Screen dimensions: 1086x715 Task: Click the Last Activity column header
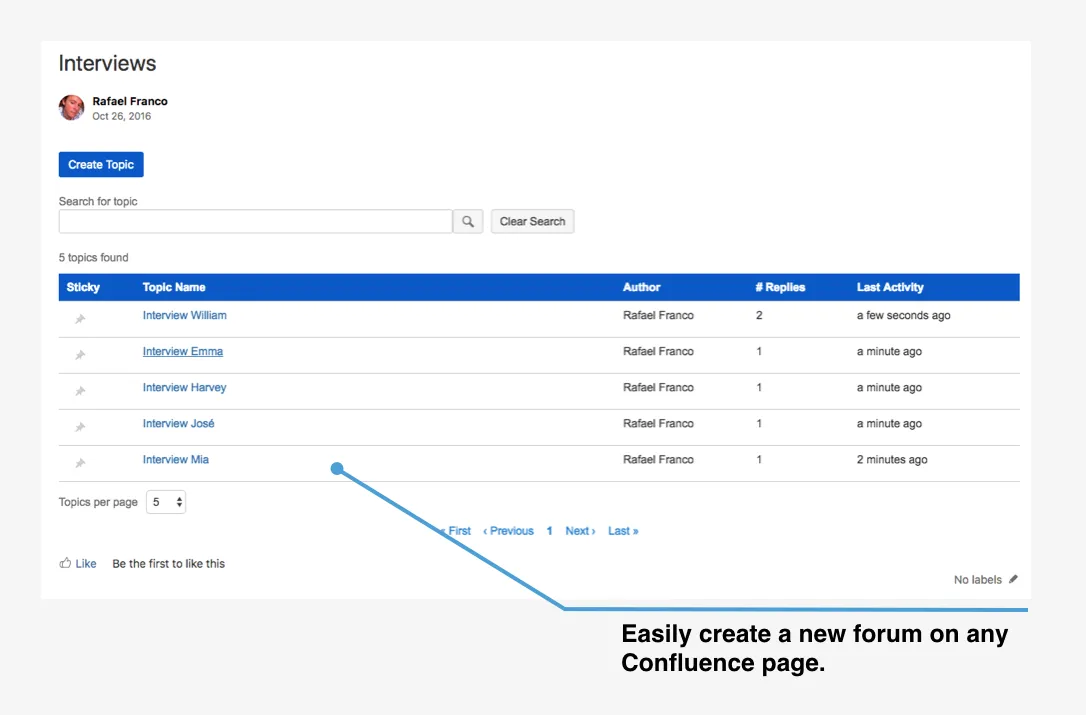tap(890, 287)
